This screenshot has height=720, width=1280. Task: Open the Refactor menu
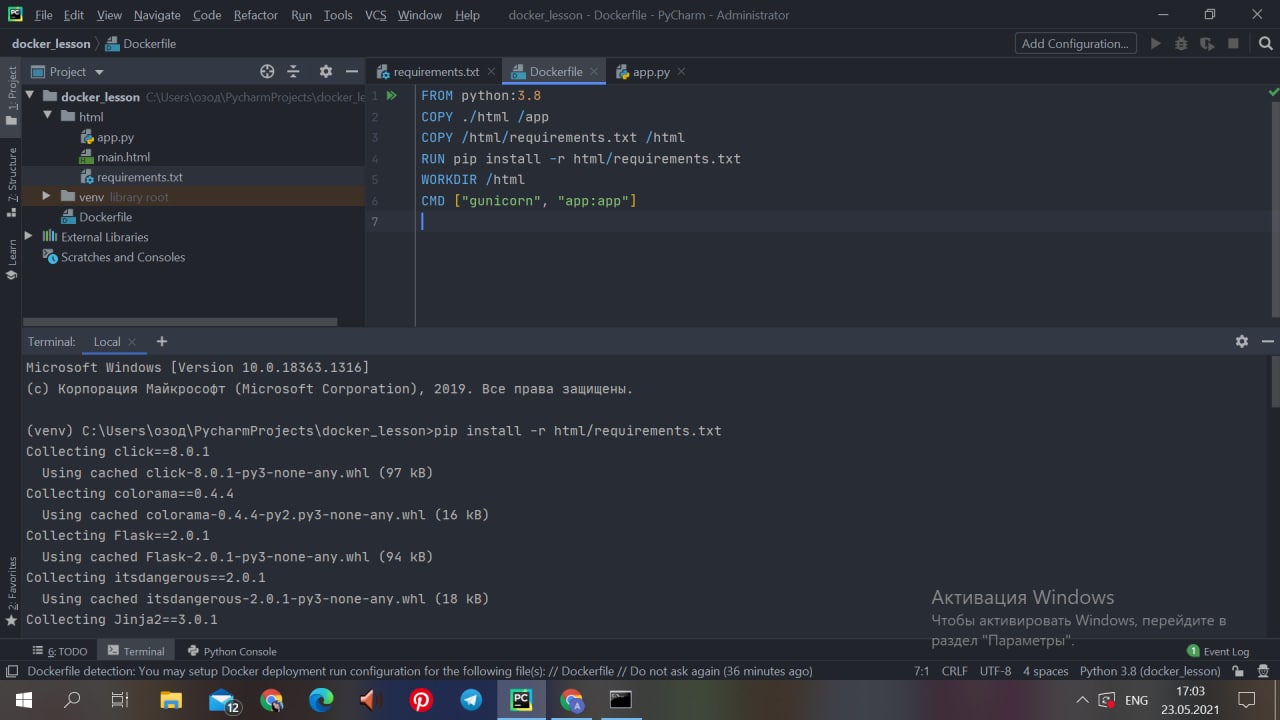(256, 15)
